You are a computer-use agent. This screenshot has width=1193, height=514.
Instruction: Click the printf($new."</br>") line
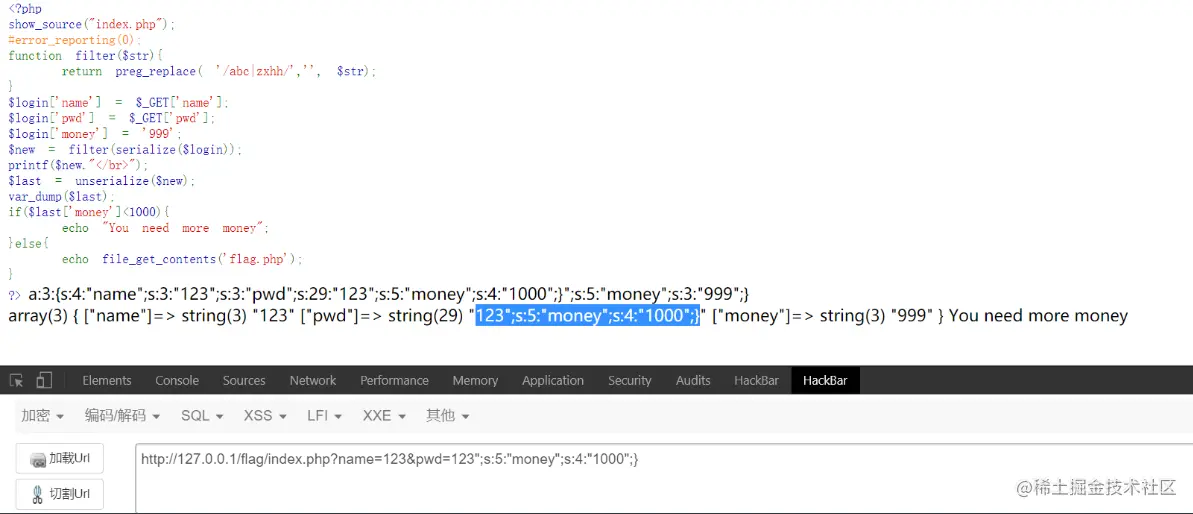tap(79, 165)
